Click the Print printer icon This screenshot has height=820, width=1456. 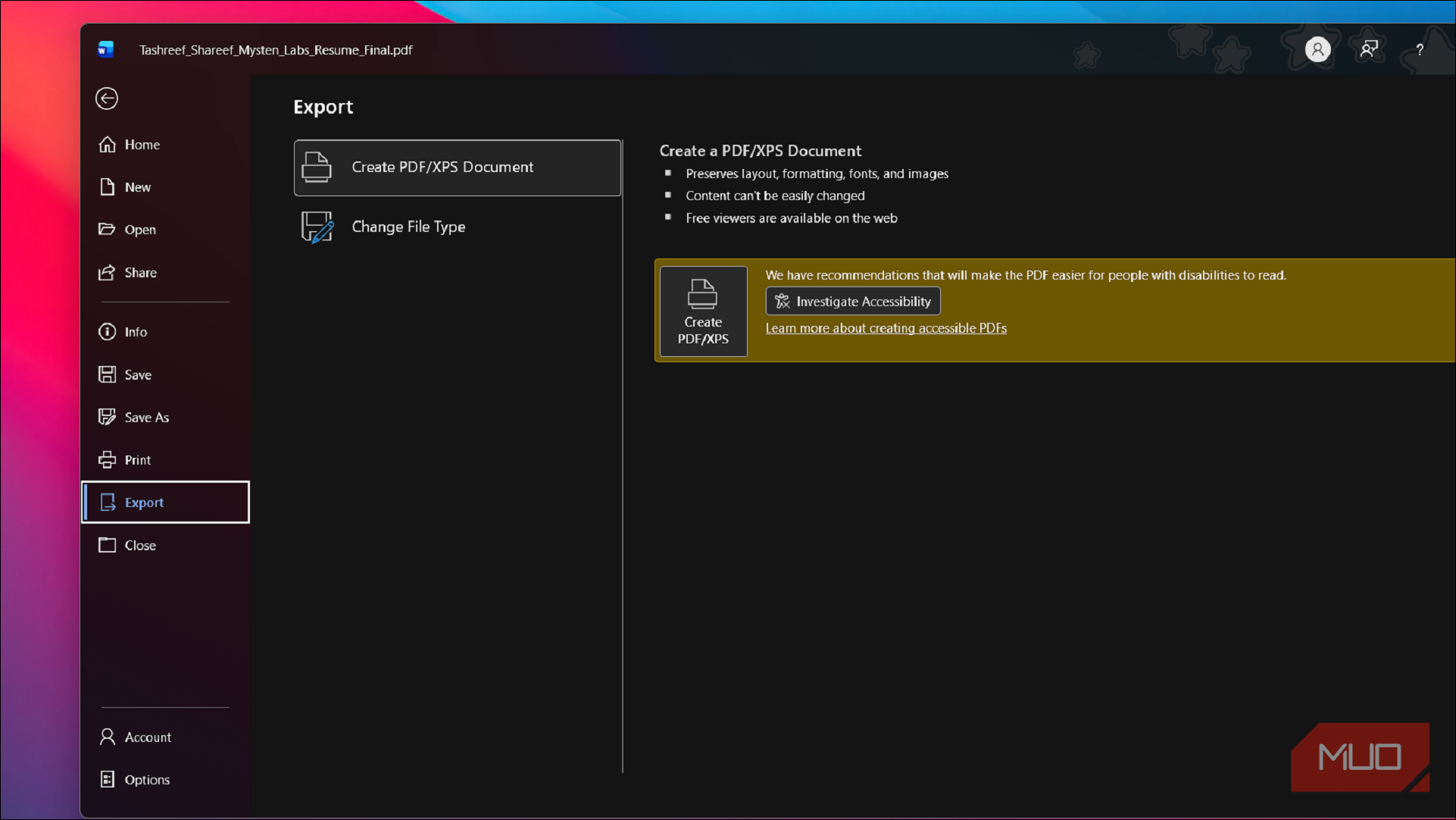(107, 460)
